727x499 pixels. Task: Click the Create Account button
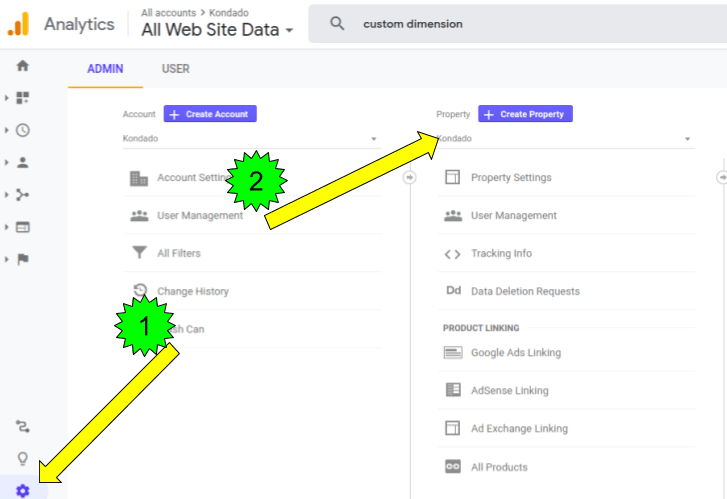pos(211,114)
